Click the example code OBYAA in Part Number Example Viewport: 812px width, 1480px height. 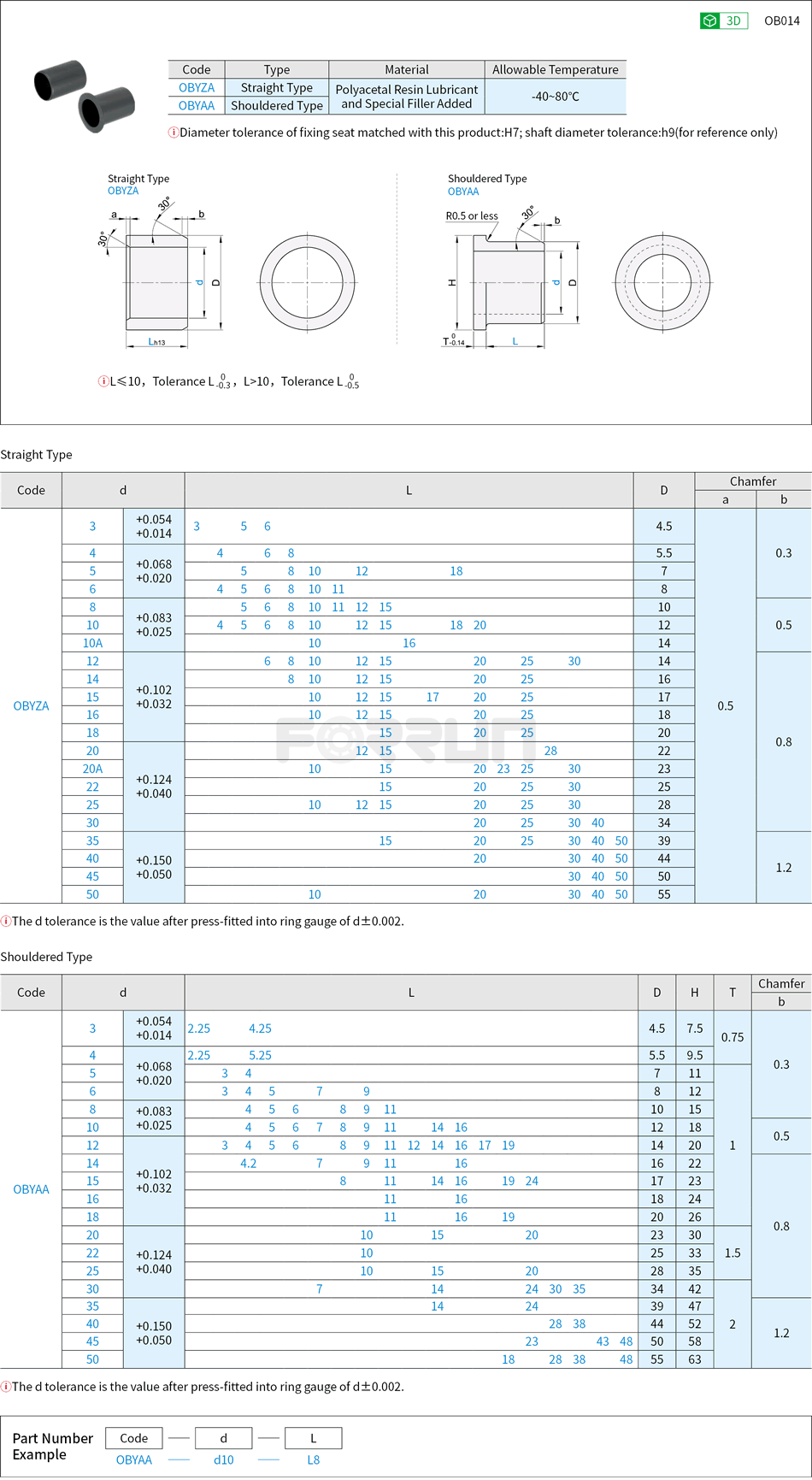[134, 1459]
